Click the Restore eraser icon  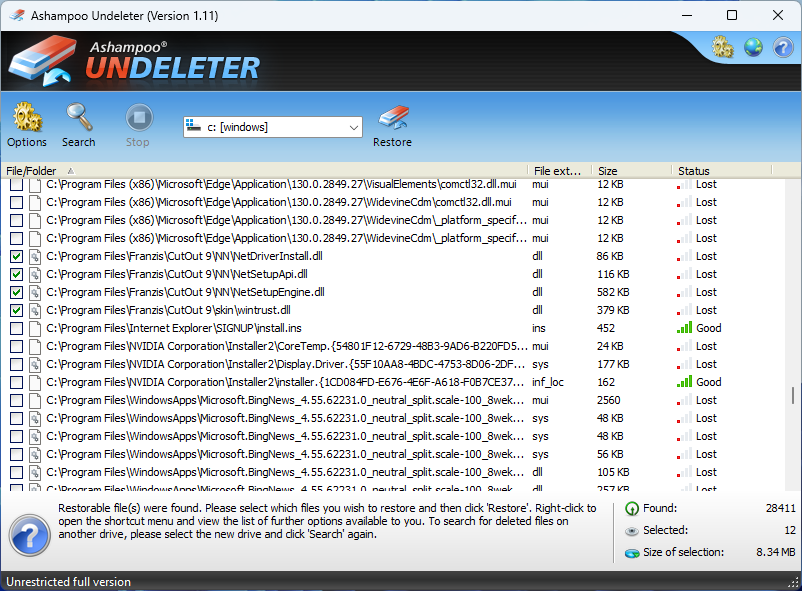pos(393,118)
